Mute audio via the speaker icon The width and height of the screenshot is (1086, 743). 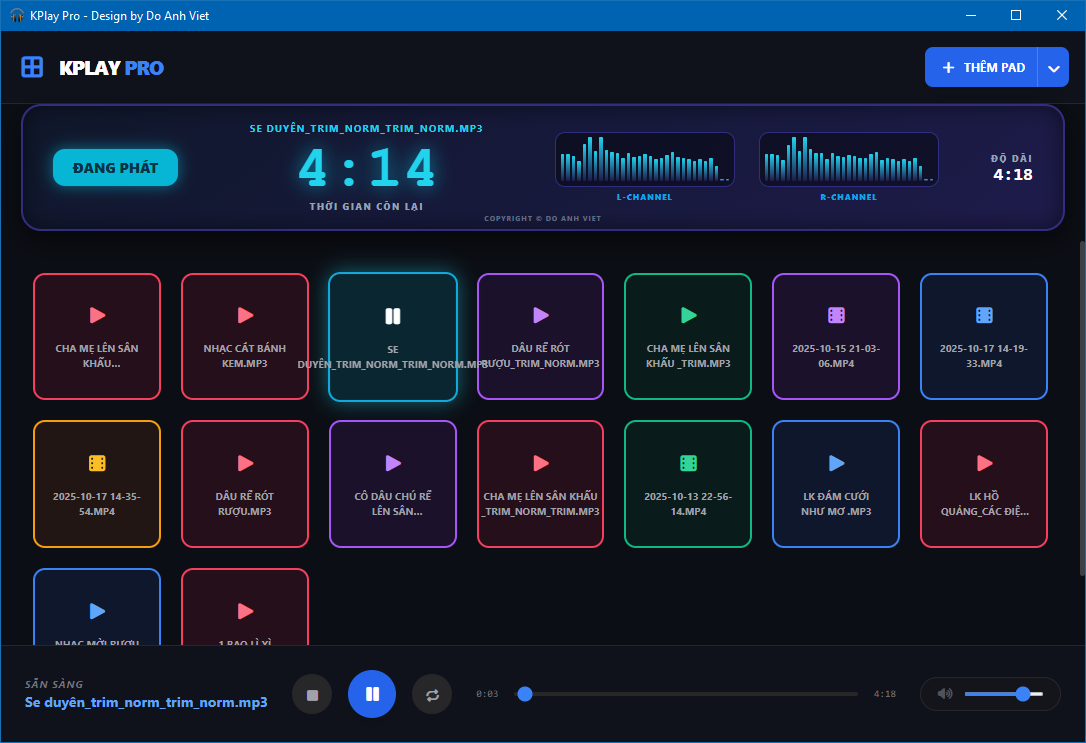point(945,694)
